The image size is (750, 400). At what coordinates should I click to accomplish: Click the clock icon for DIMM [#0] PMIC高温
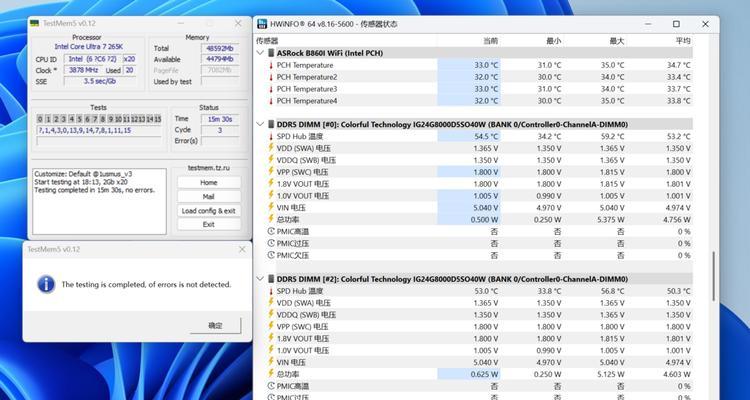click(271, 232)
